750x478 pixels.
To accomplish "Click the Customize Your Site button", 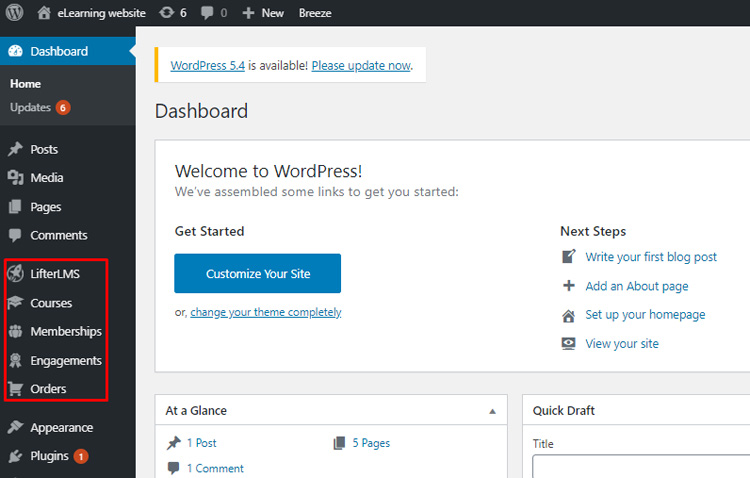I will click(257, 273).
